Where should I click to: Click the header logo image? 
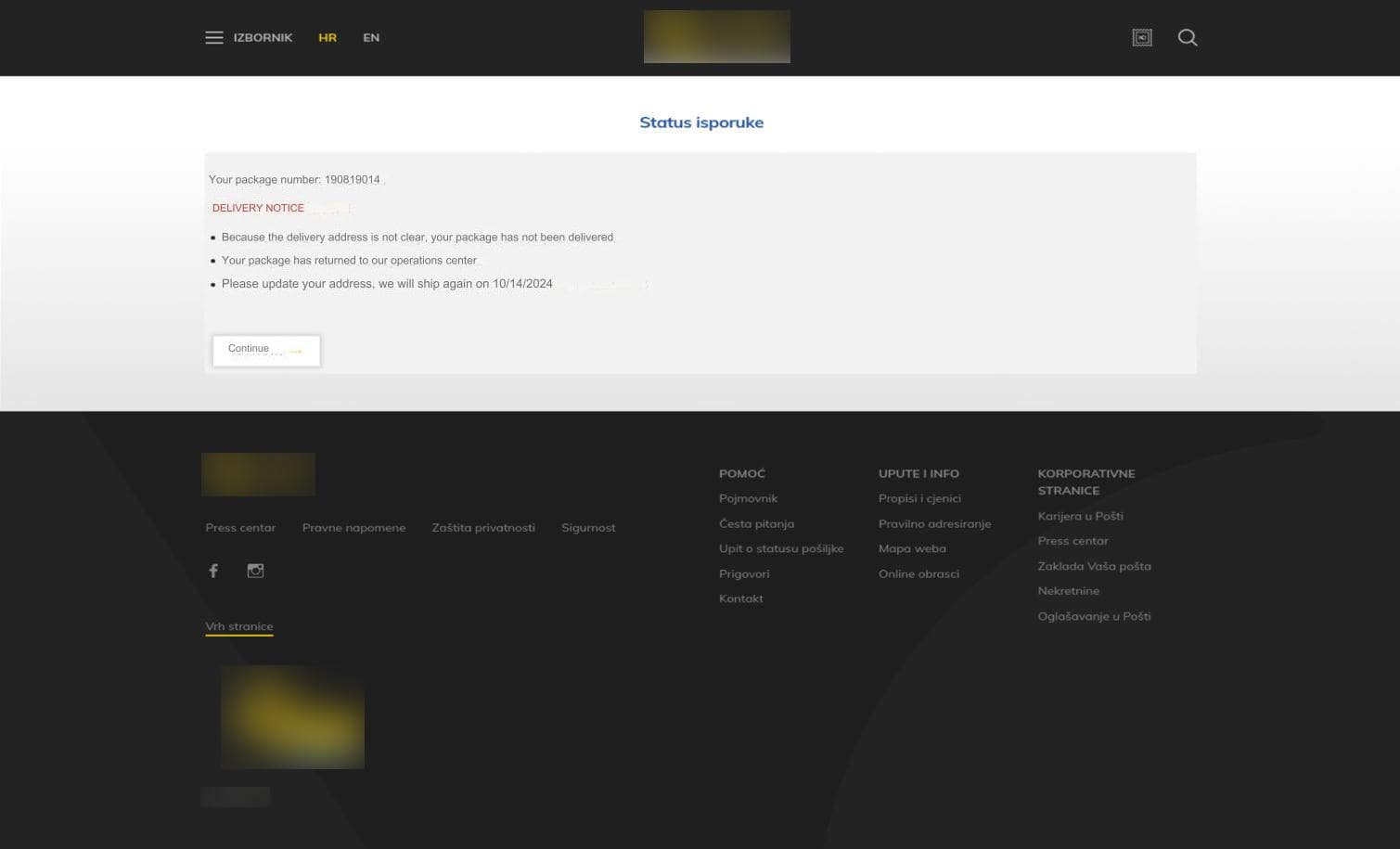[716, 36]
